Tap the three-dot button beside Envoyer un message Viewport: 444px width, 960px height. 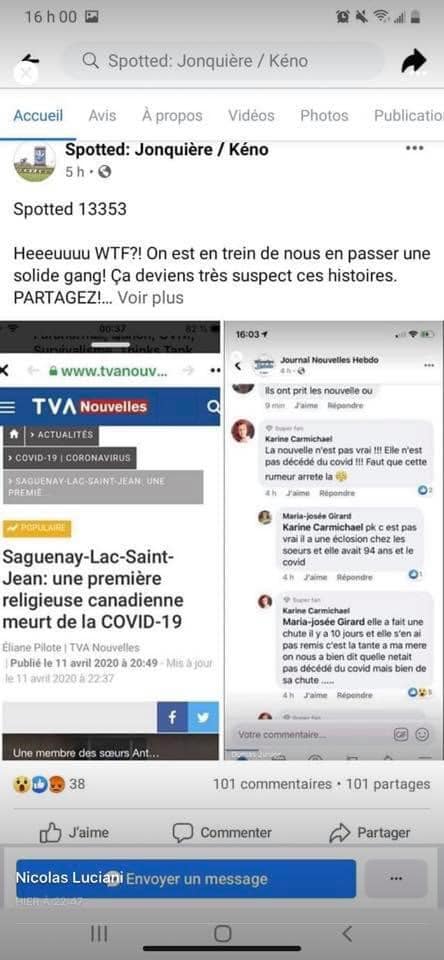click(x=396, y=879)
